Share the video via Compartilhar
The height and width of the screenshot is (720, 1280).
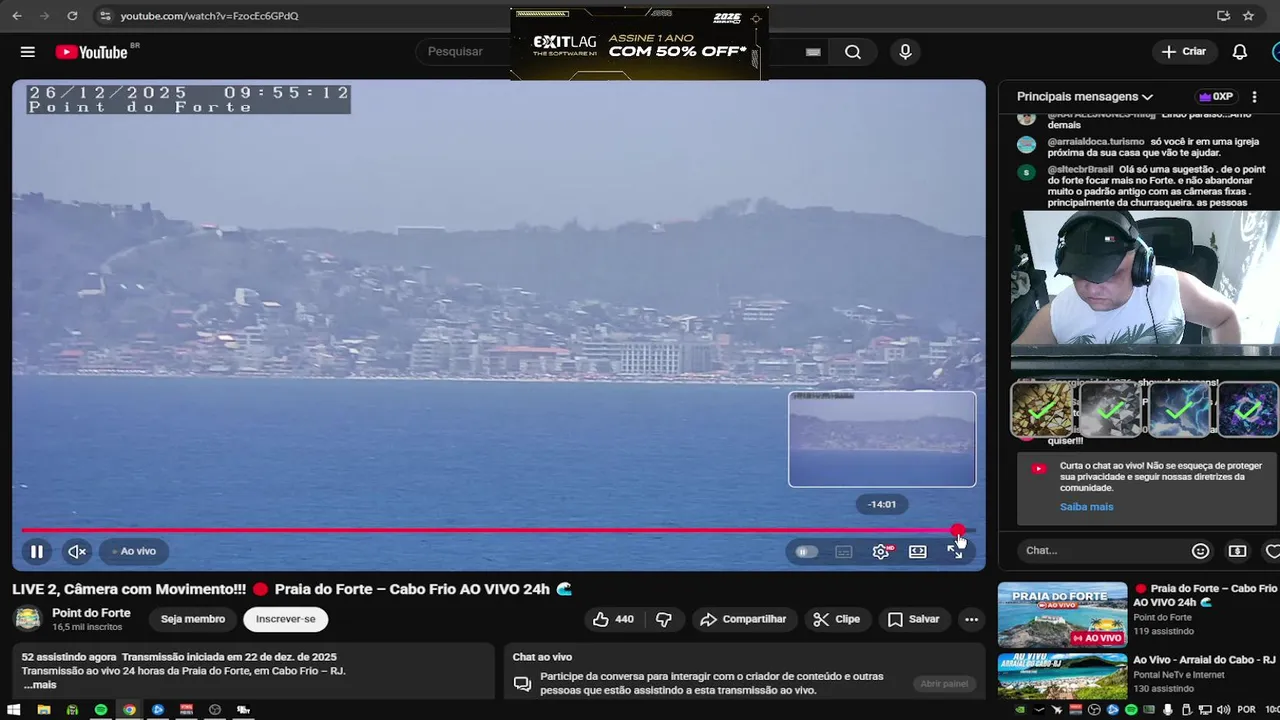pyautogui.click(x=744, y=619)
